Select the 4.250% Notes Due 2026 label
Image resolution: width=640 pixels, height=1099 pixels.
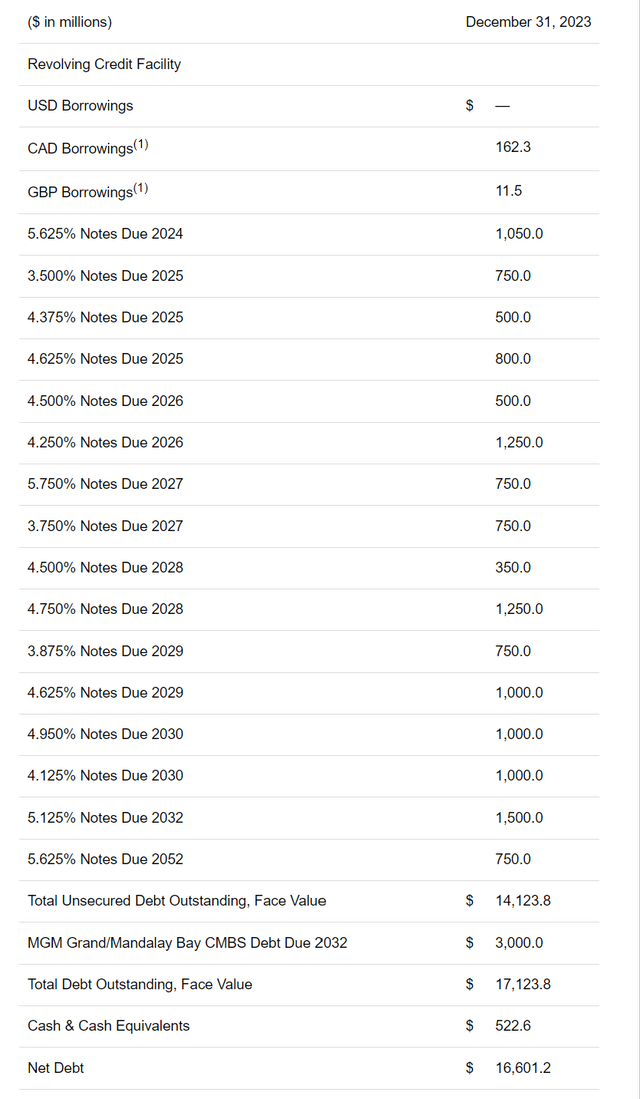[105, 442]
